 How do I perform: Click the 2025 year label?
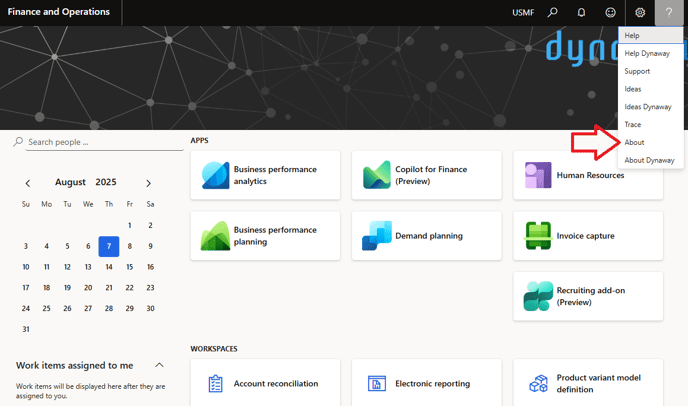pyautogui.click(x=106, y=182)
